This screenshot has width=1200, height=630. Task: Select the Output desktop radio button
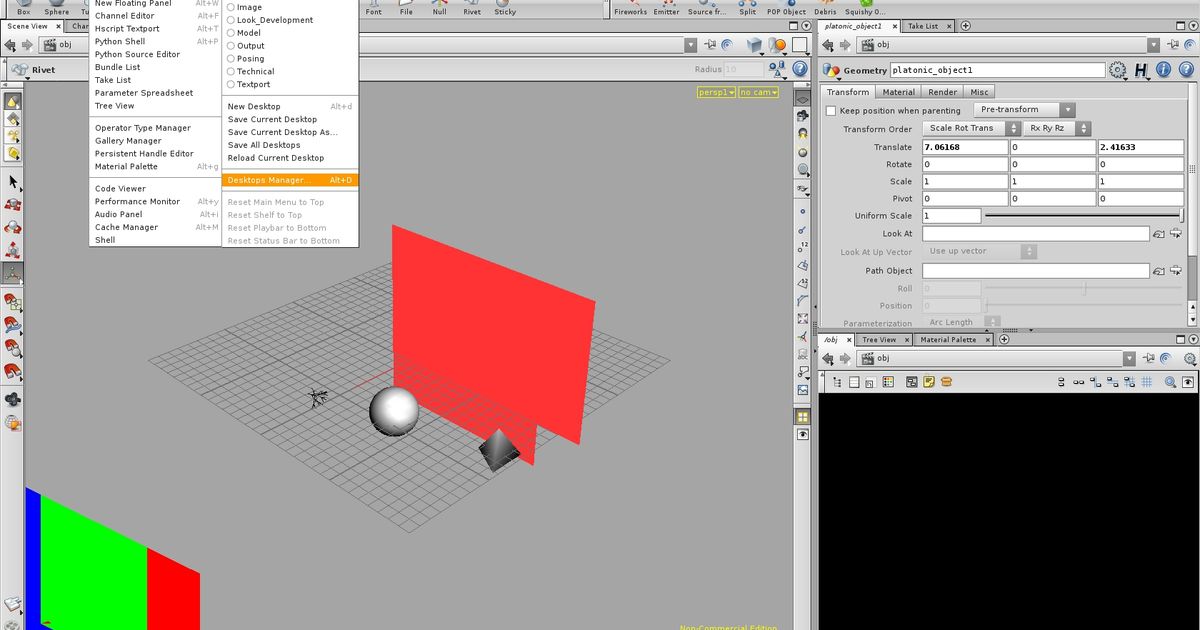tap(231, 46)
